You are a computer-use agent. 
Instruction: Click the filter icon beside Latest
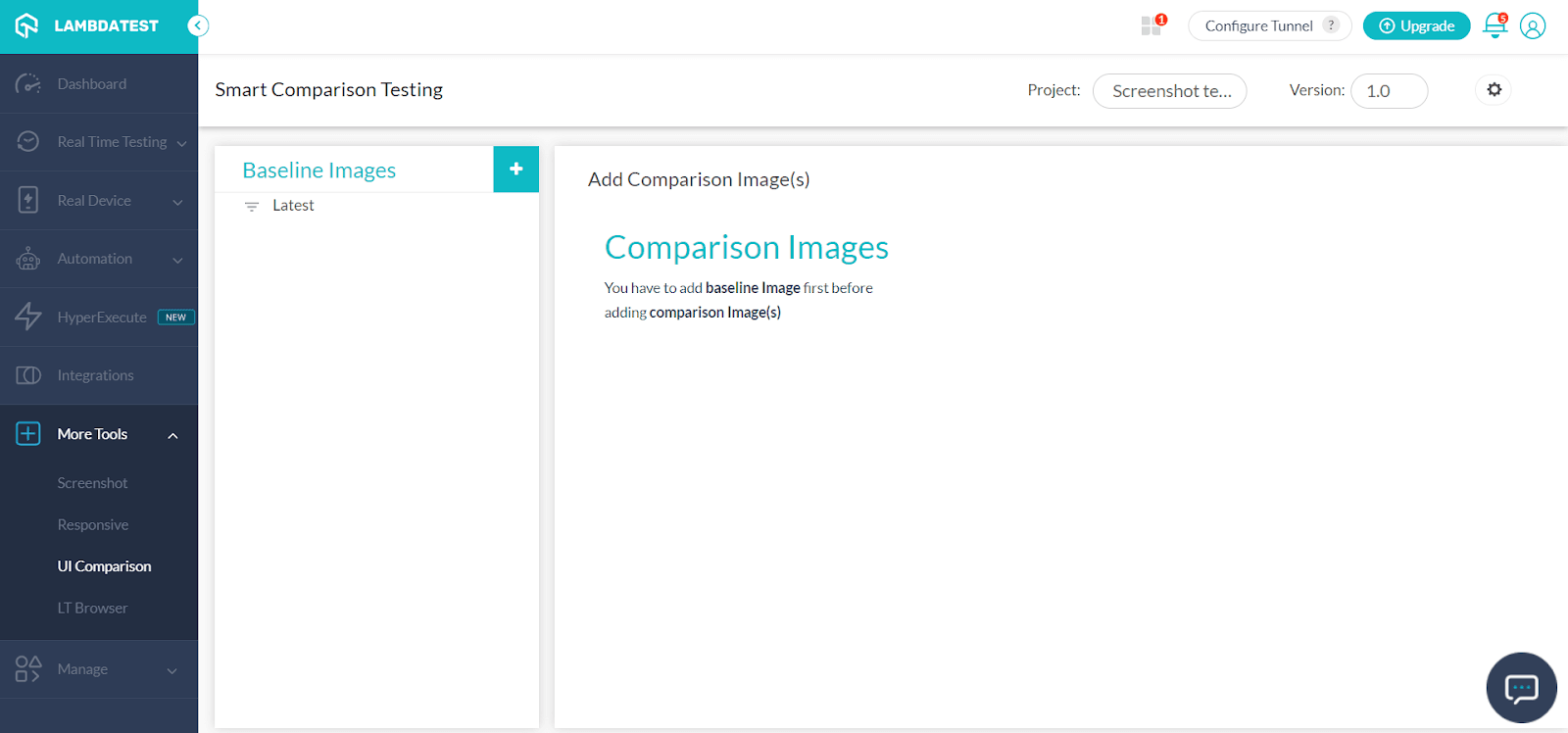pos(252,206)
